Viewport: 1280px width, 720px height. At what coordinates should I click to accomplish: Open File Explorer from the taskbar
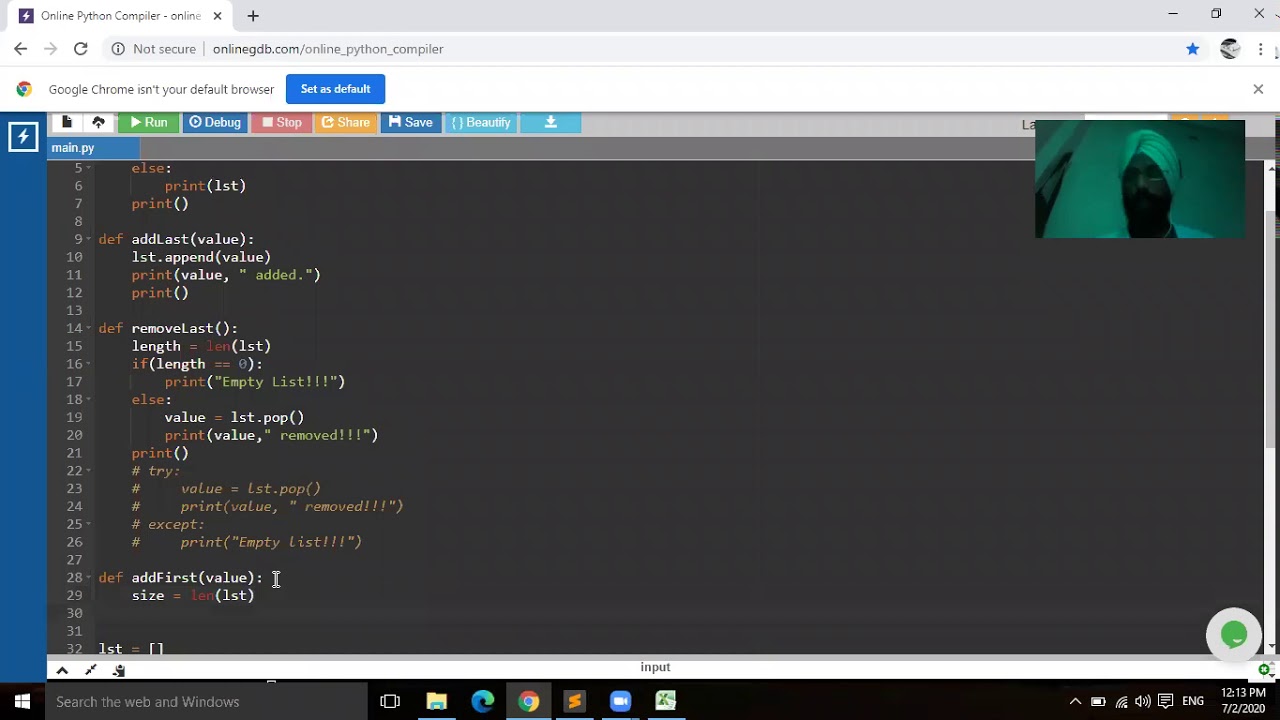pos(437,701)
